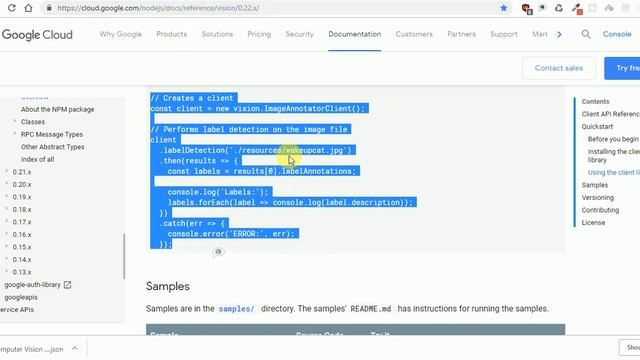Reload the page with the refresh icon

tap(11, 8)
